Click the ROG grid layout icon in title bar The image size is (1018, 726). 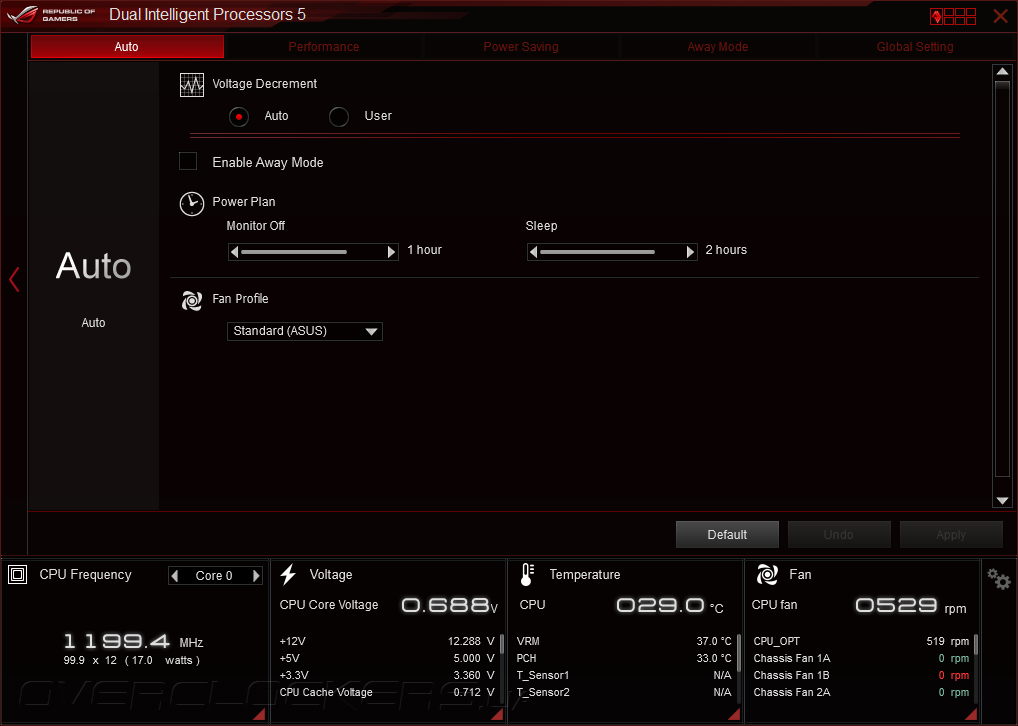pos(953,16)
